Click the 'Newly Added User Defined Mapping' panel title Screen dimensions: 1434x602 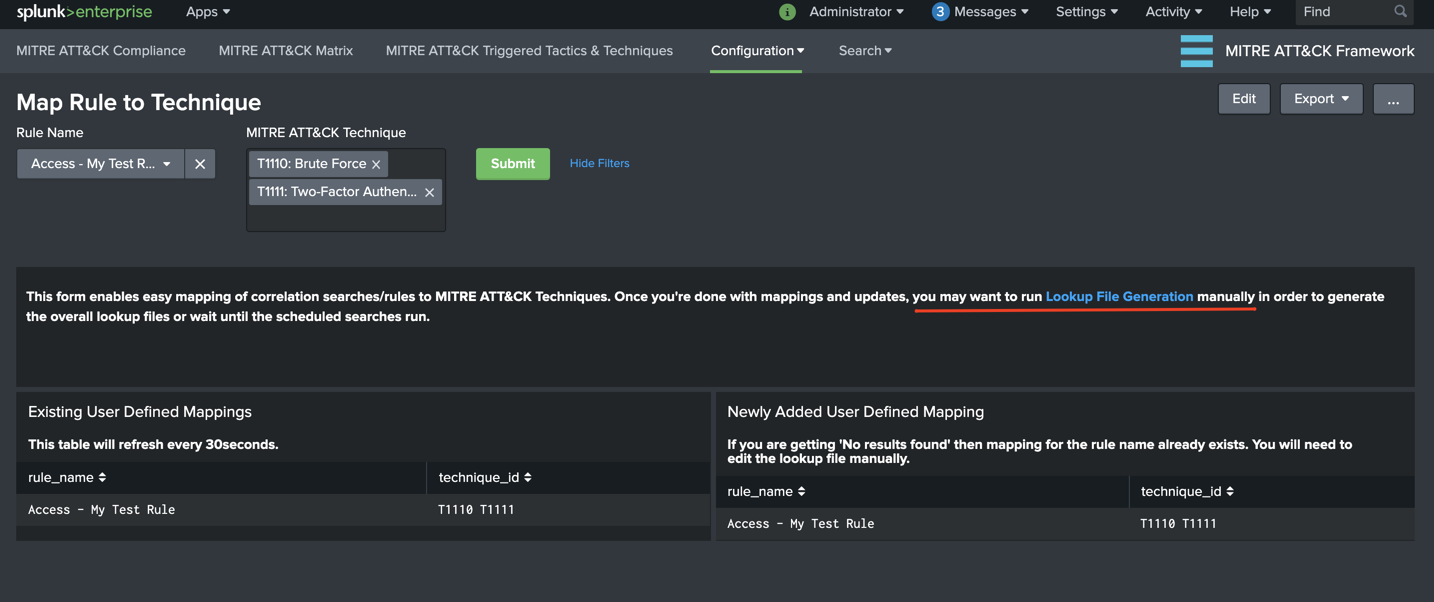click(855, 412)
